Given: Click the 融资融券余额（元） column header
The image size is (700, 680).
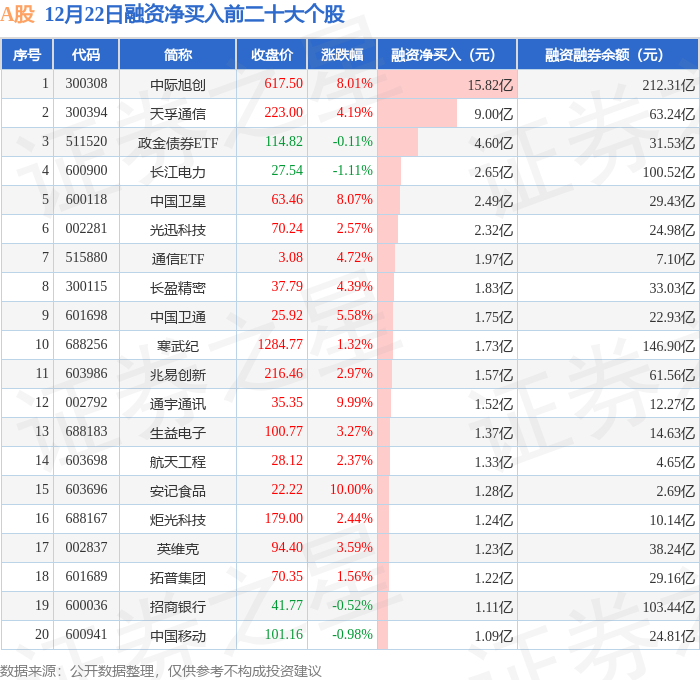Looking at the screenshot, I should pos(608,54).
